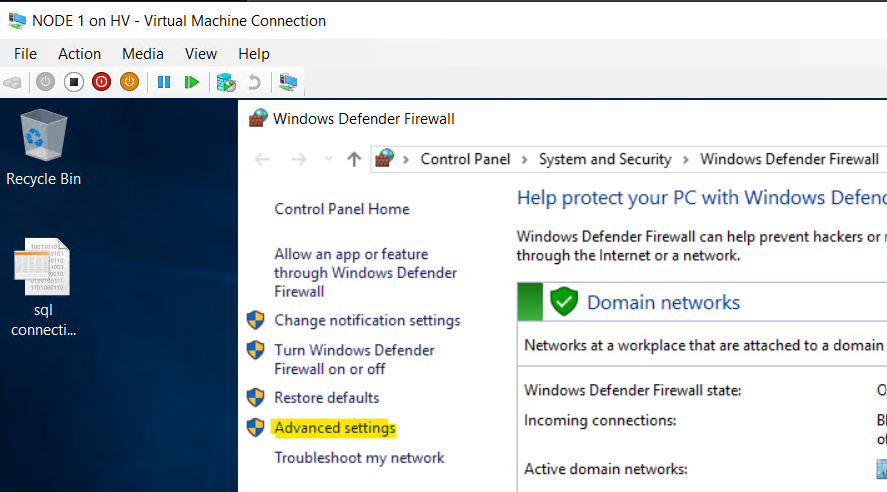Viewport: 887px width, 492px height.
Task: Click shield icon beside Turn Windows Defender Firewall
Action: 256,350
